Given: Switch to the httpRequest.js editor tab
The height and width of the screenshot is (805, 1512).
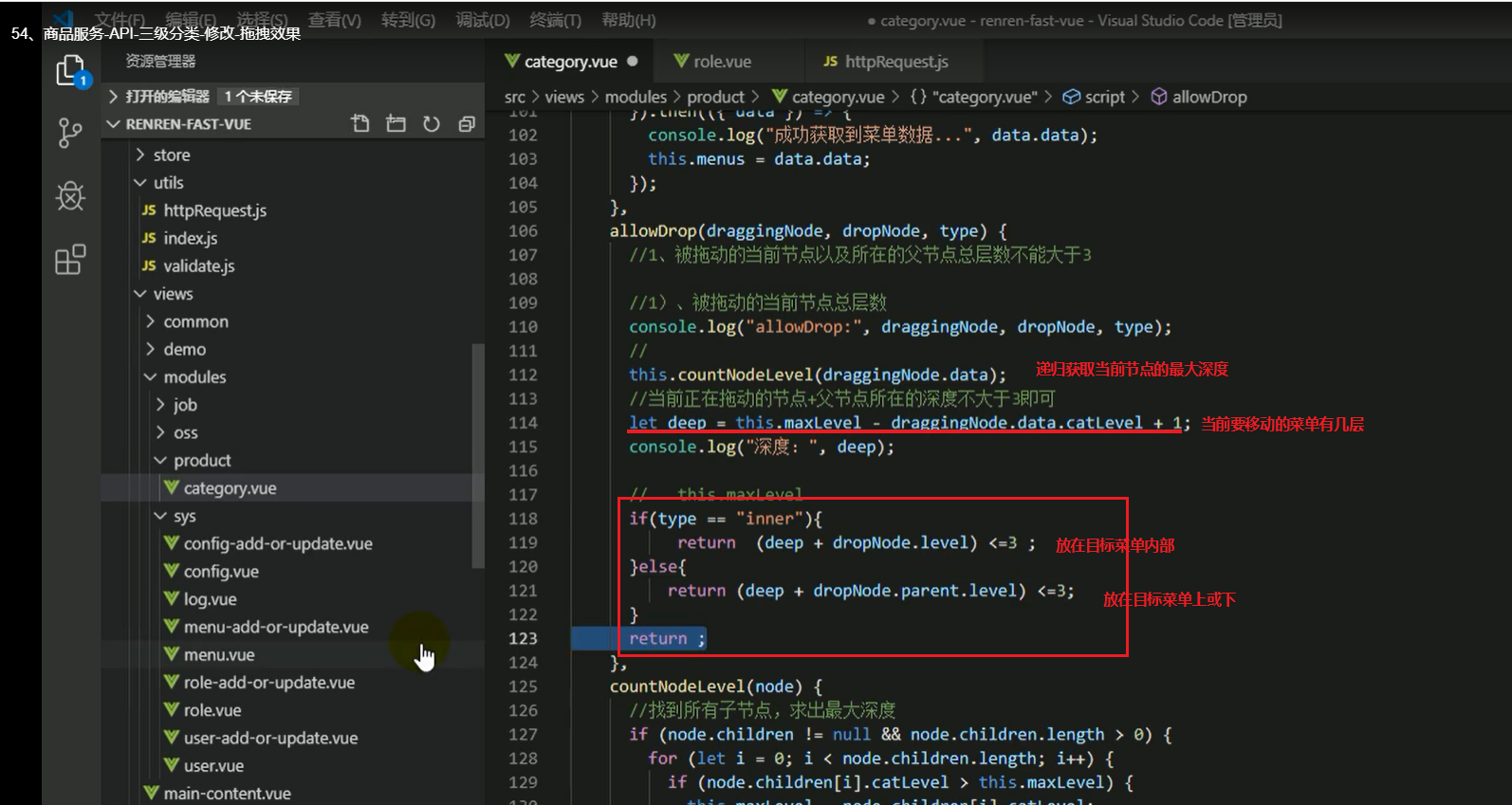Looking at the screenshot, I should pyautogui.click(x=896, y=61).
